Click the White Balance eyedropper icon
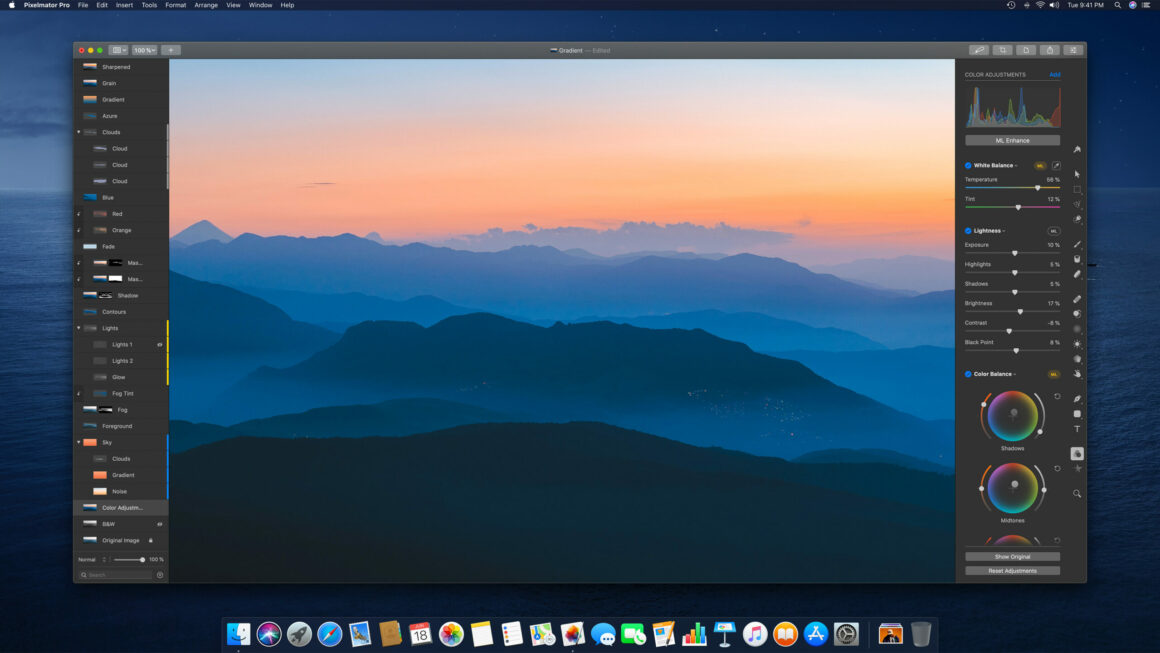The image size is (1160, 653). tap(1056, 165)
